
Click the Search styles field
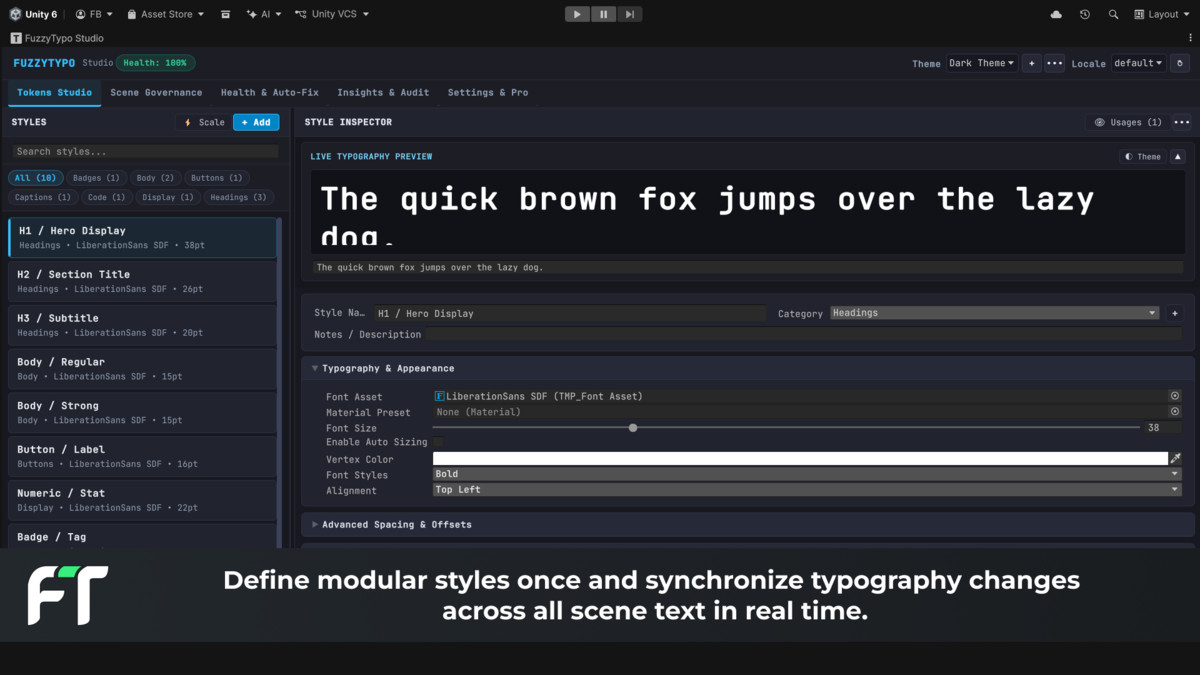145,151
